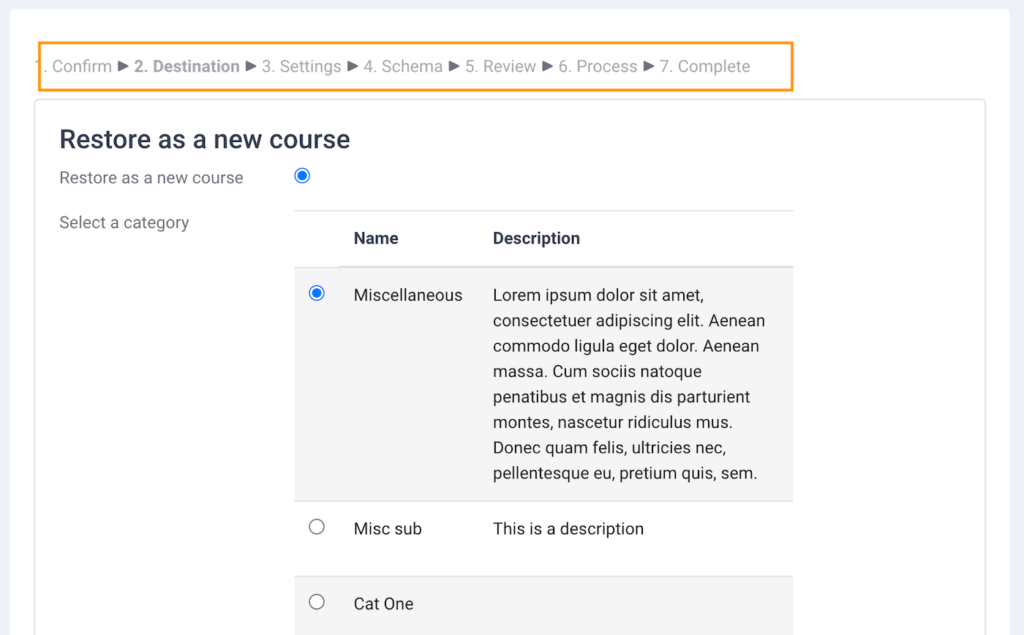Click the arrow between Settings and Schema
The height and width of the screenshot is (635, 1024).
[x=353, y=66]
